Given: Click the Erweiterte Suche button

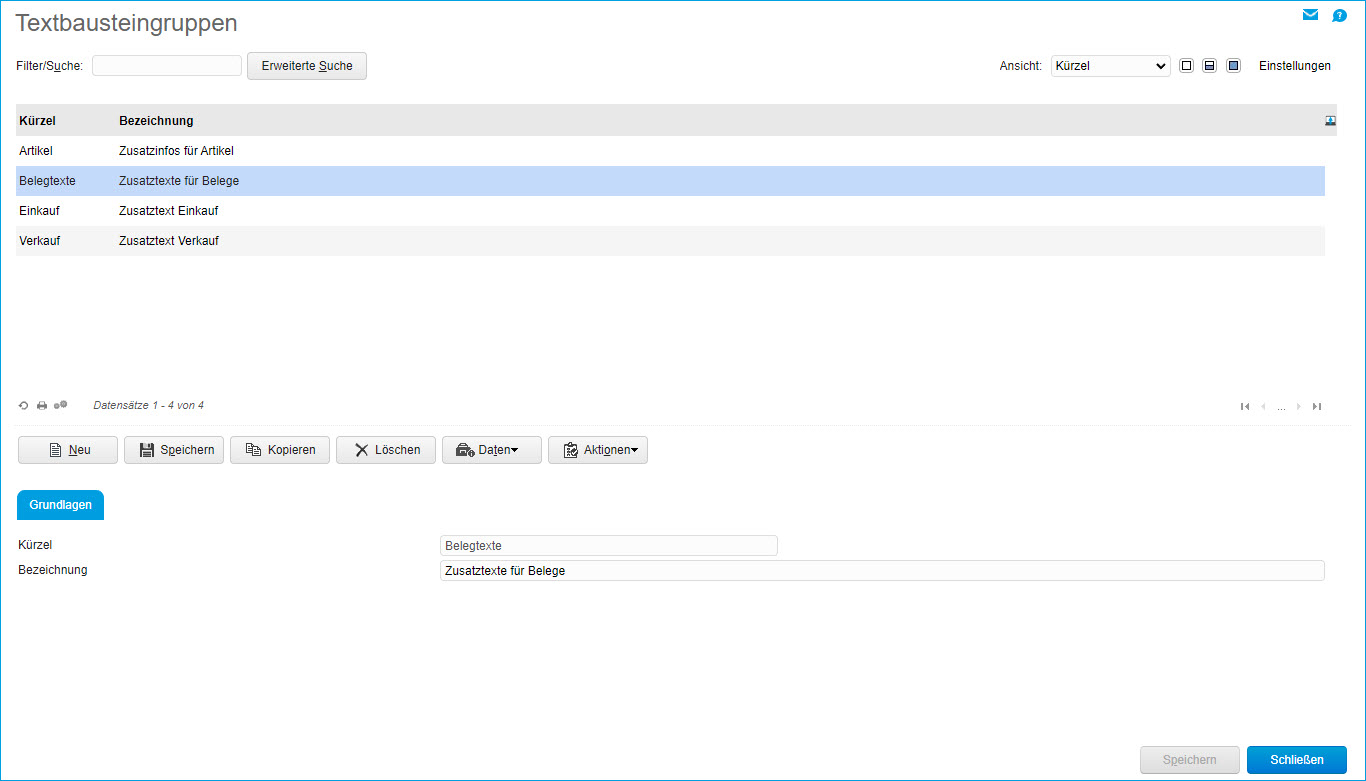Looking at the screenshot, I should pyautogui.click(x=307, y=66).
